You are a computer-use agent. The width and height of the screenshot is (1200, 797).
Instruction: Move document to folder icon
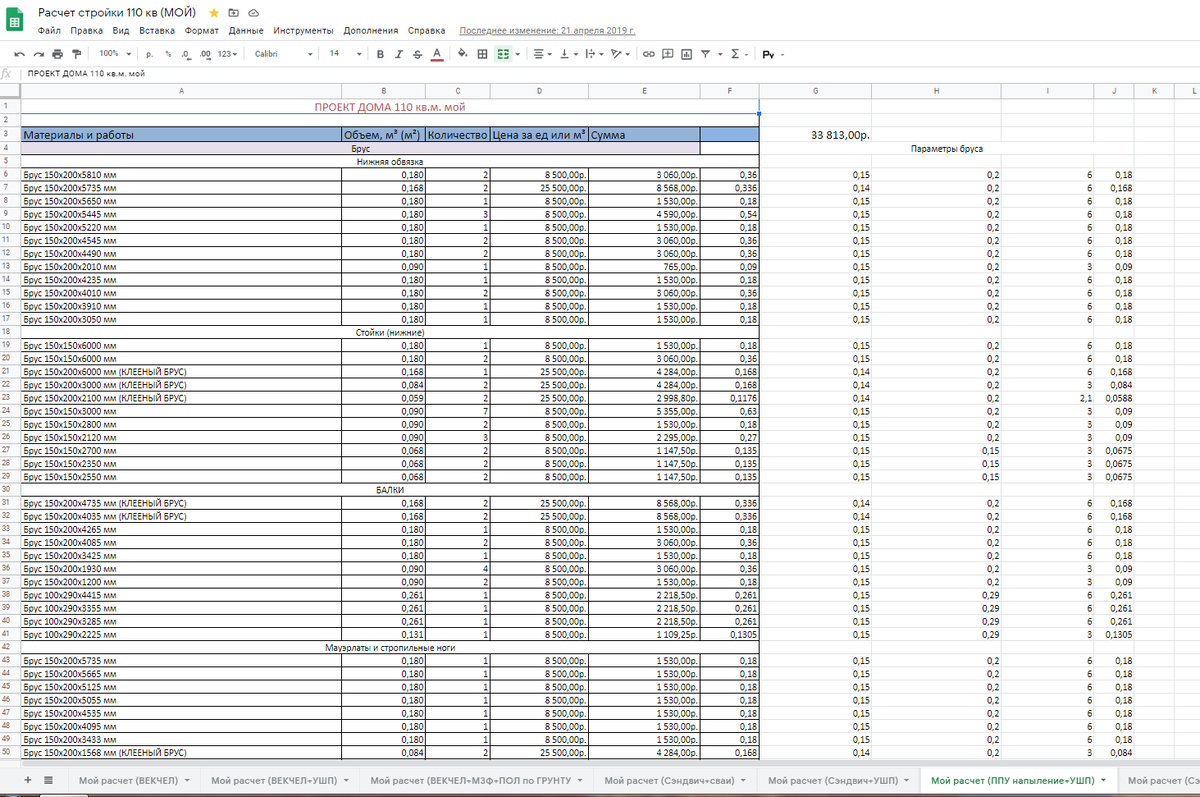234,13
